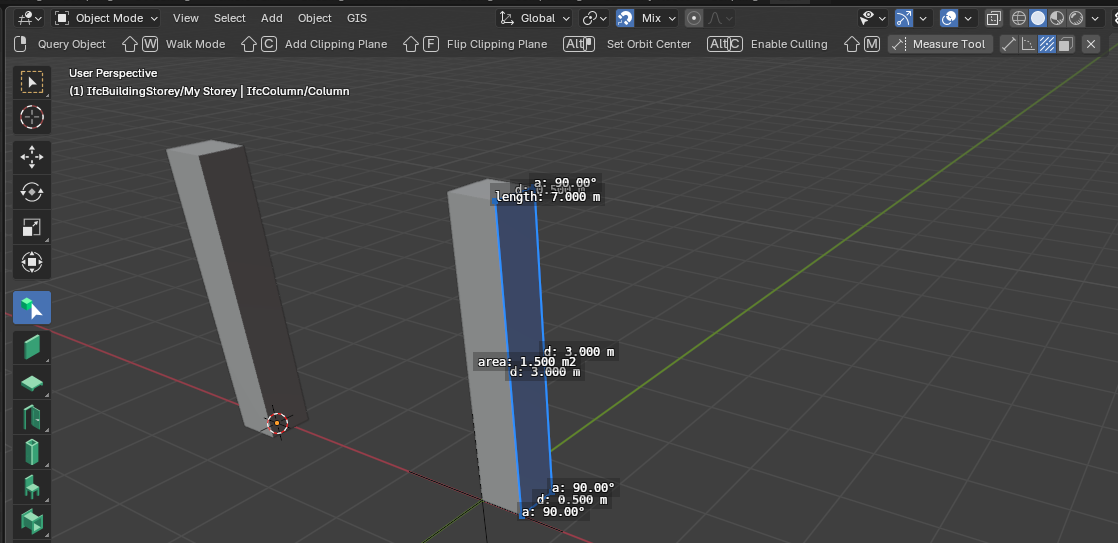Screen dimensions: 1118x543
Task: Toggle Show Overlays button
Action: 949,18
